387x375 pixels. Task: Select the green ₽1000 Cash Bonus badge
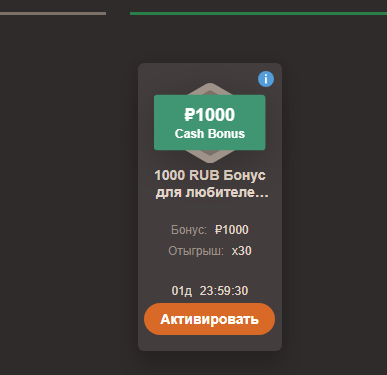(x=210, y=123)
